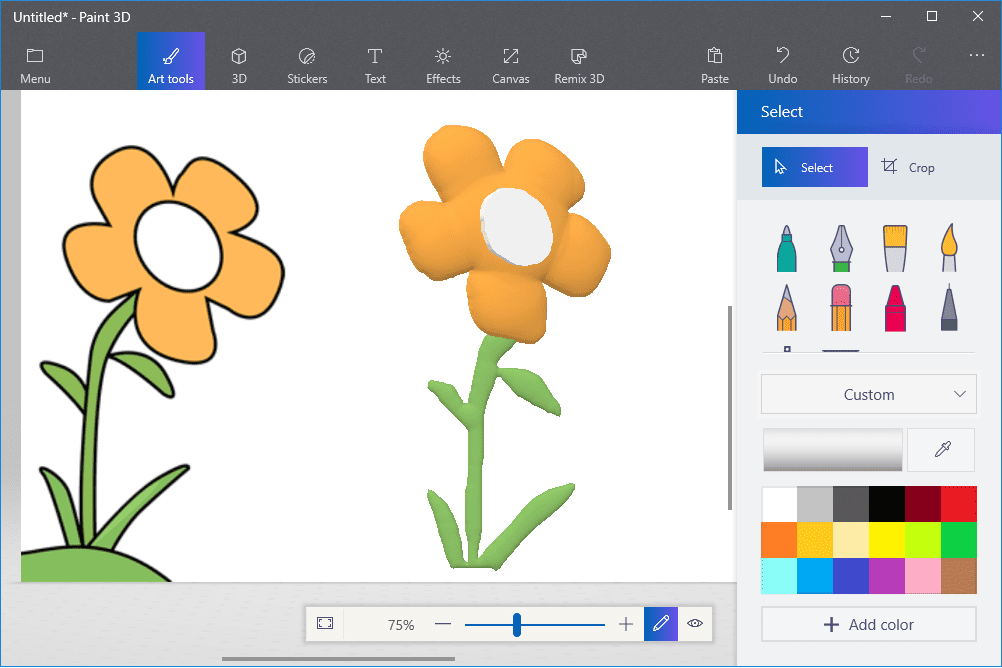Pick color with the eyedropper tool
The width and height of the screenshot is (1002, 668).
[x=941, y=450]
